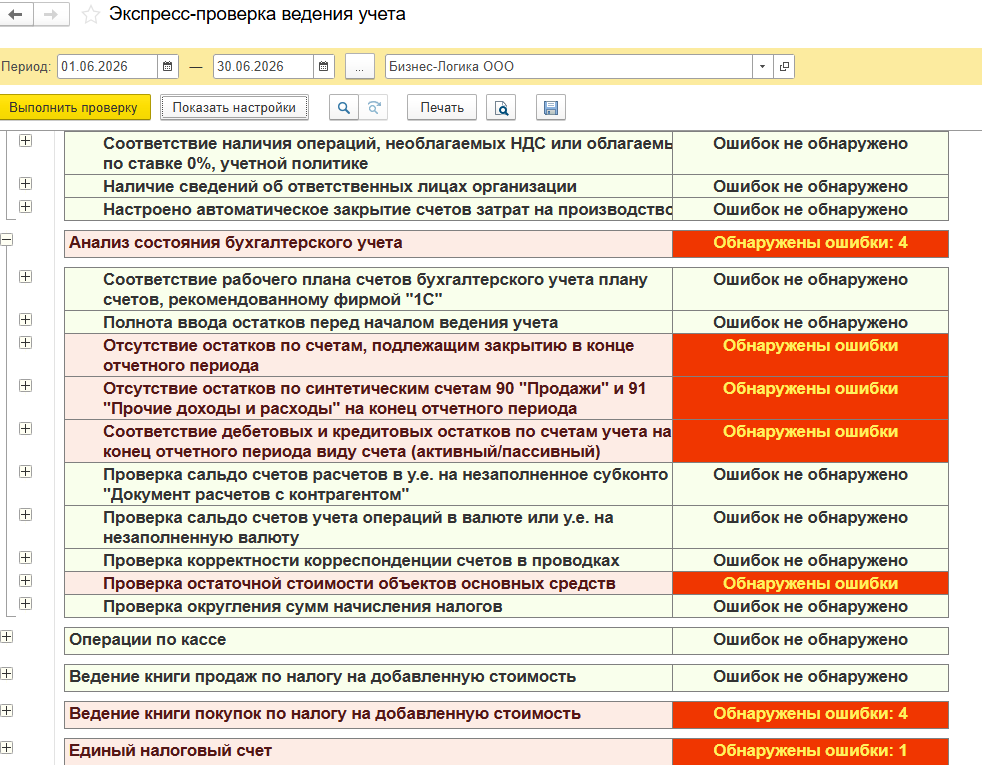Screen dimensions: 982x765
Task: Select the Единый налоговый счет heading
Action: (x=170, y=751)
